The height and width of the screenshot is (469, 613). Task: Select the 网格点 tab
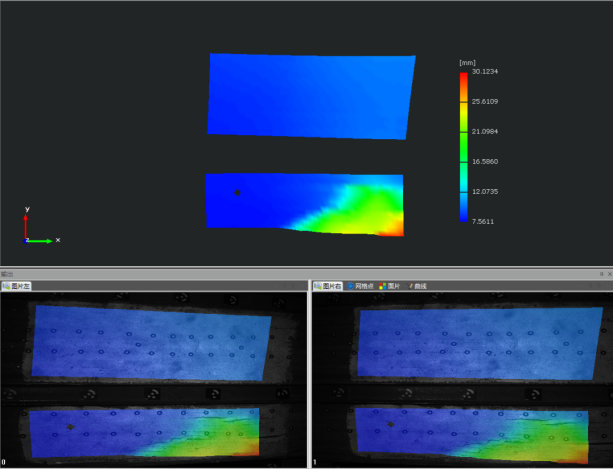tap(361, 286)
